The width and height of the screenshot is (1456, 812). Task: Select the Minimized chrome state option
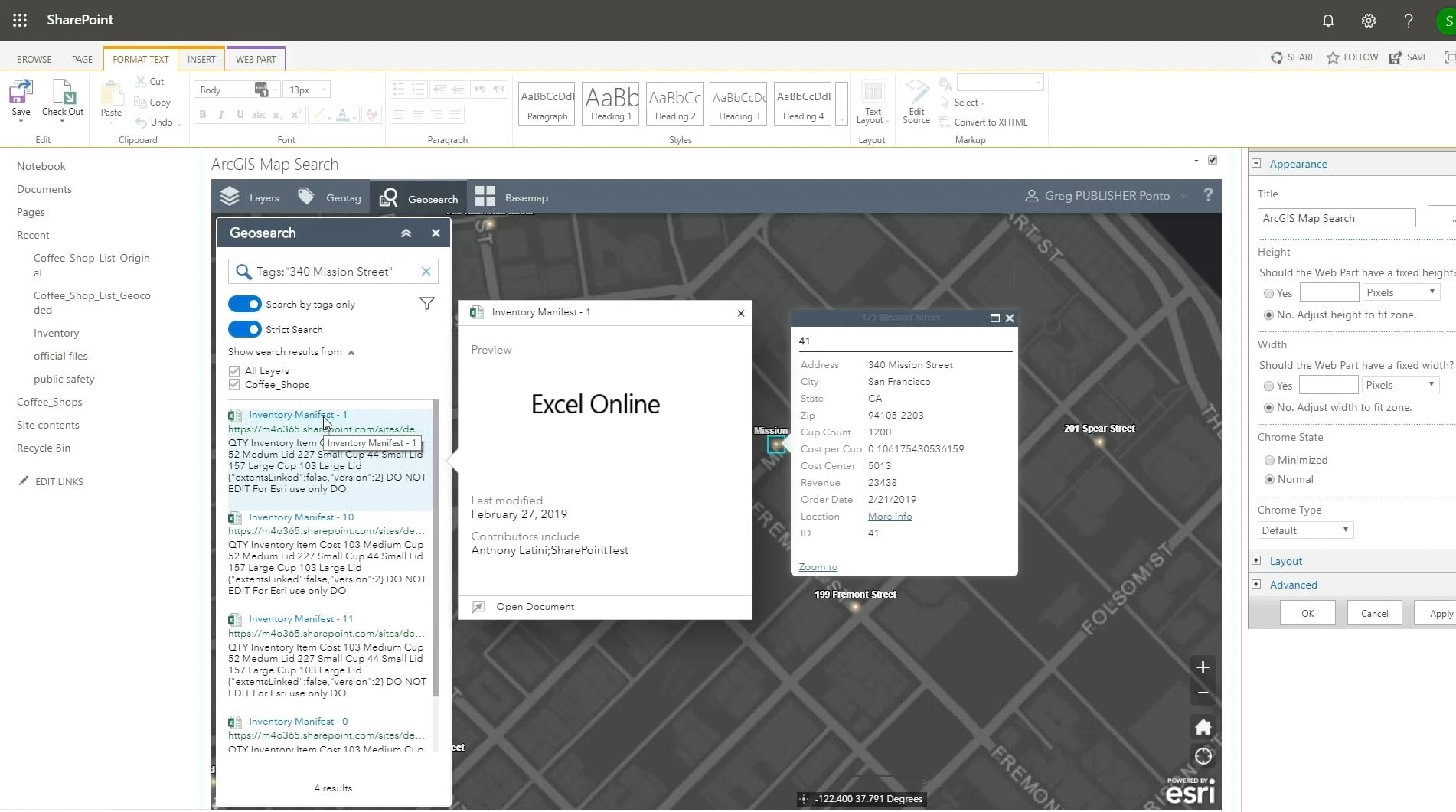point(1269,460)
